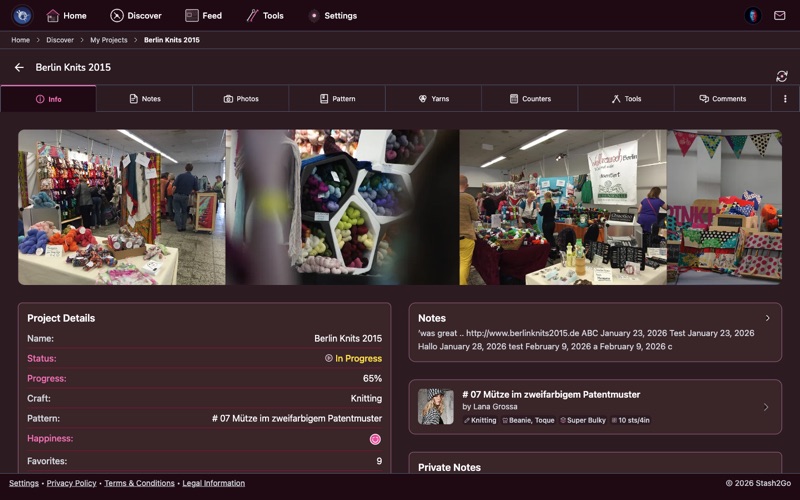
Task: Open the three-dot more options menu
Action: (785, 99)
